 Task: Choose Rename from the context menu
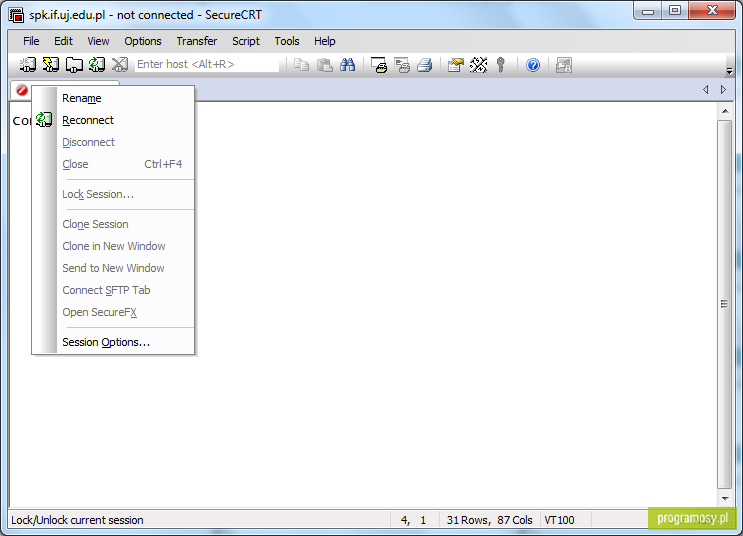coord(114,98)
